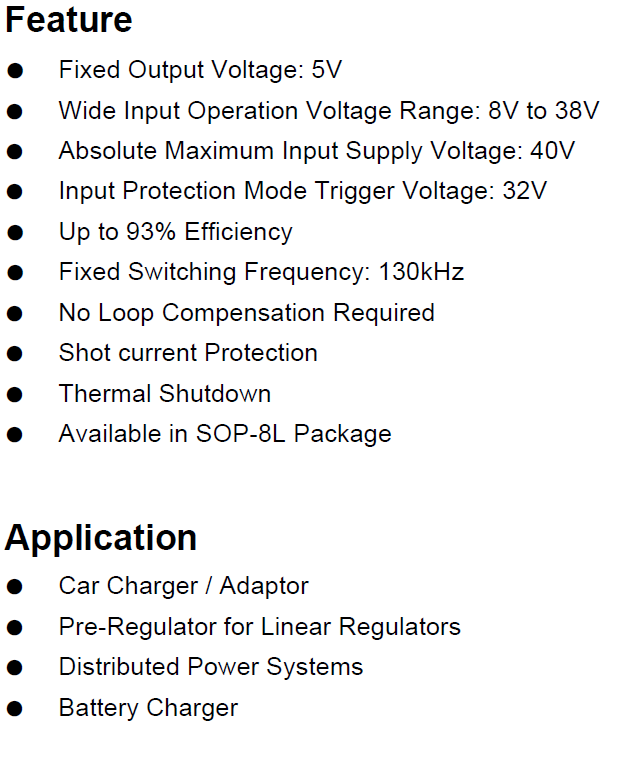Click the bullet beside Fixed Output Voltage
Screen dimensions: 625x757
(x=15, y=71)
